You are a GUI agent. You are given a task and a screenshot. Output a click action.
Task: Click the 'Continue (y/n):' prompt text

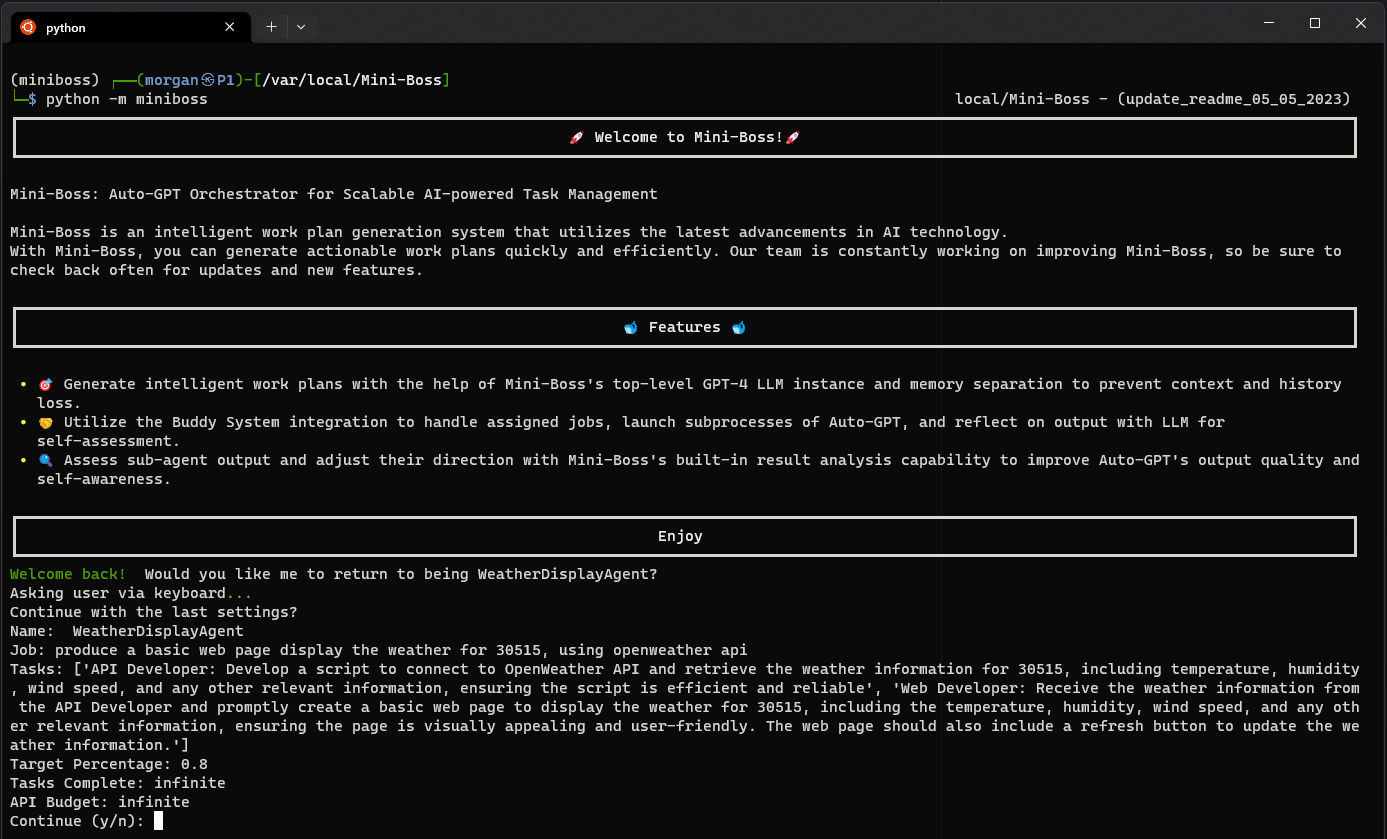(77, 821)
